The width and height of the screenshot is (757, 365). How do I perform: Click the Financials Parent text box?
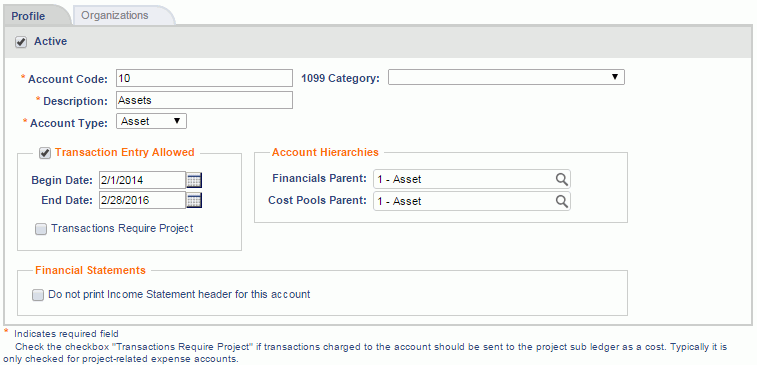click(x=472, y=179)
